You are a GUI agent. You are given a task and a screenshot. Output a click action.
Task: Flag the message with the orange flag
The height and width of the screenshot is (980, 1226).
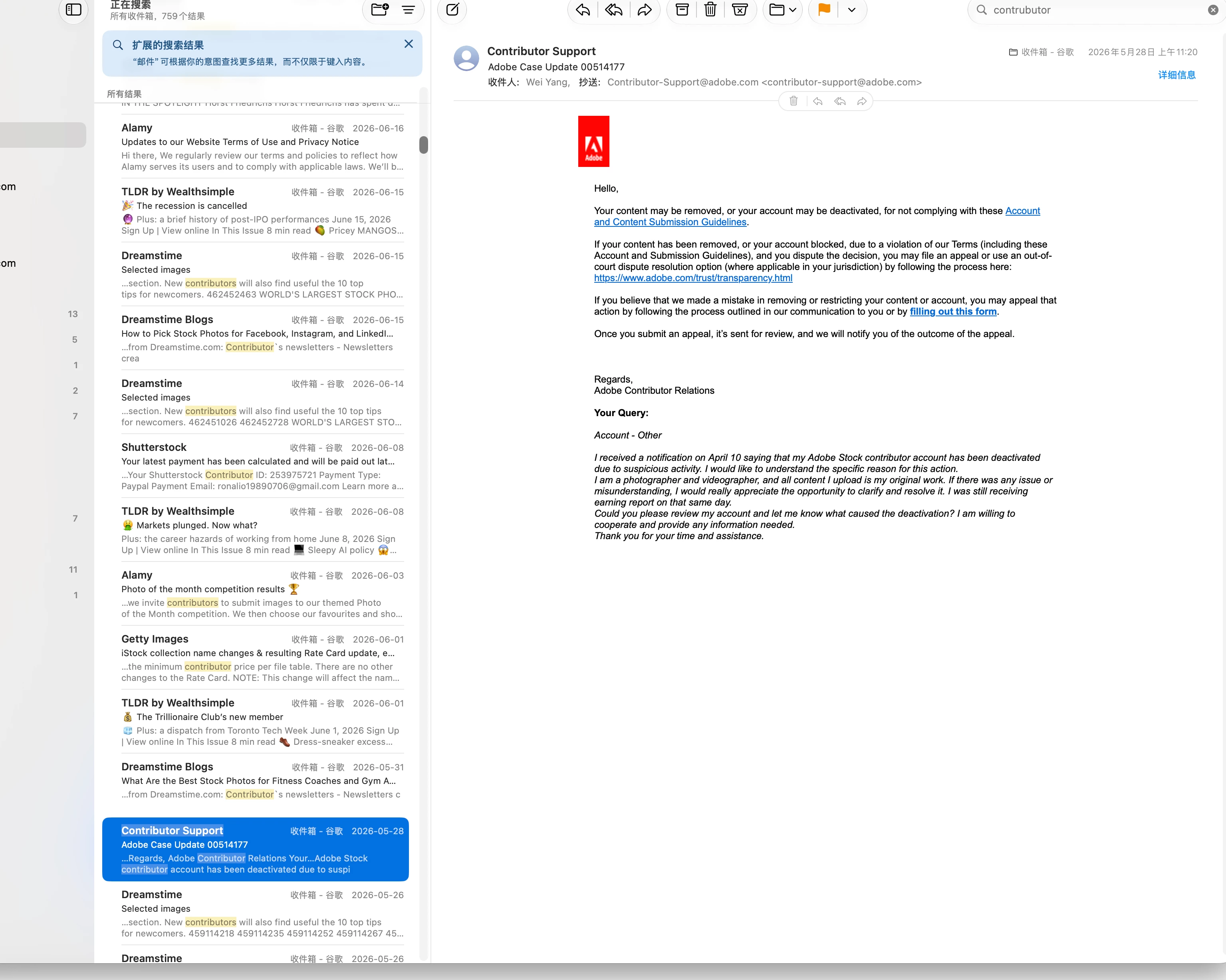coord(824,10)
